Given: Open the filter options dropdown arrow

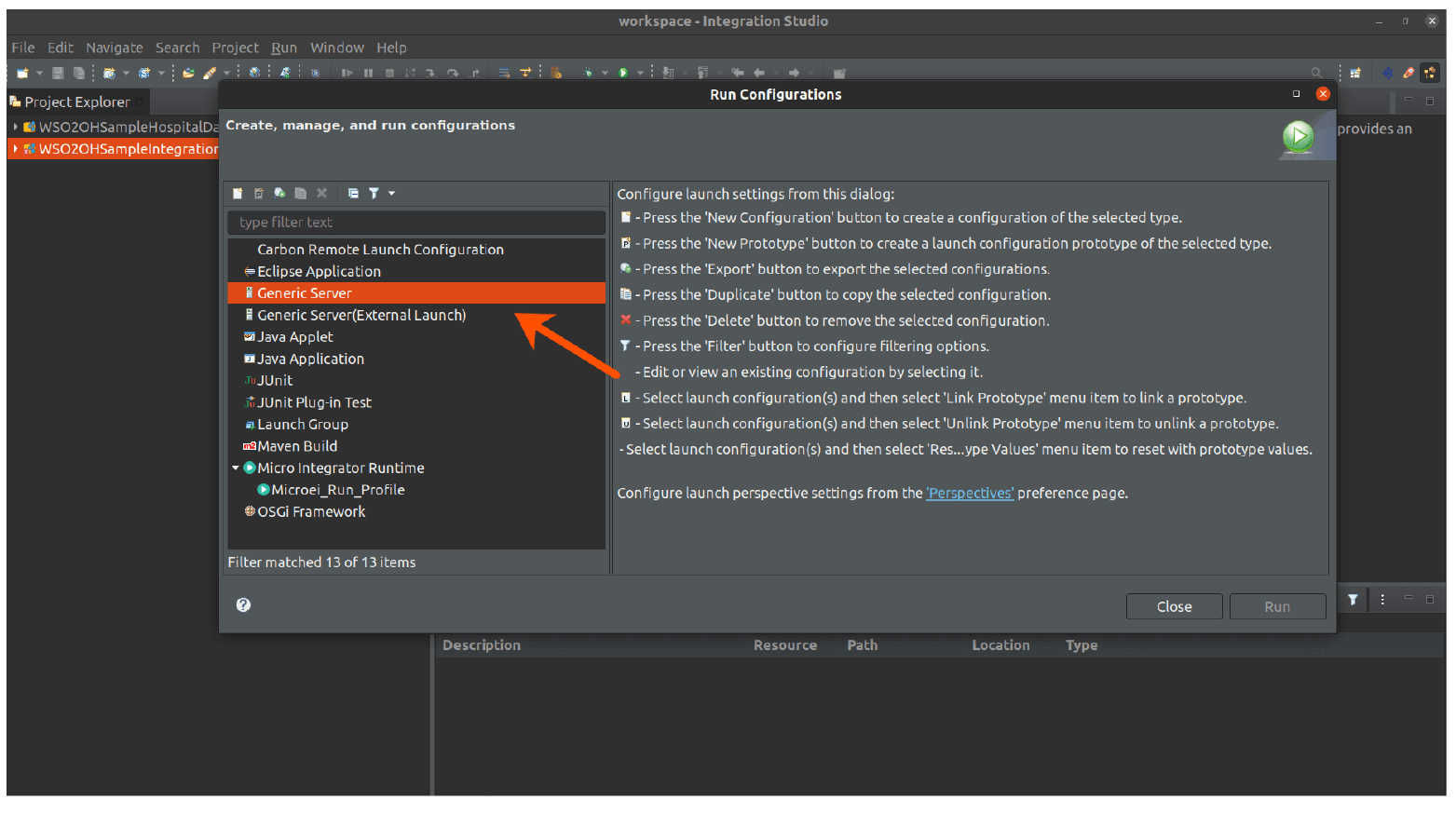Looking at the screenshot, I should tap(391, 193).
